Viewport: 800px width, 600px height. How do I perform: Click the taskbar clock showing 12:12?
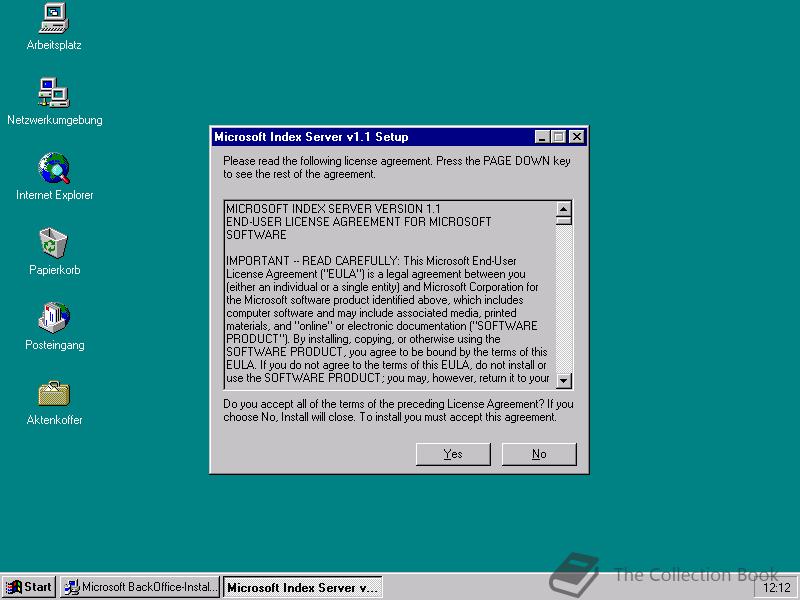click(776, 588)
